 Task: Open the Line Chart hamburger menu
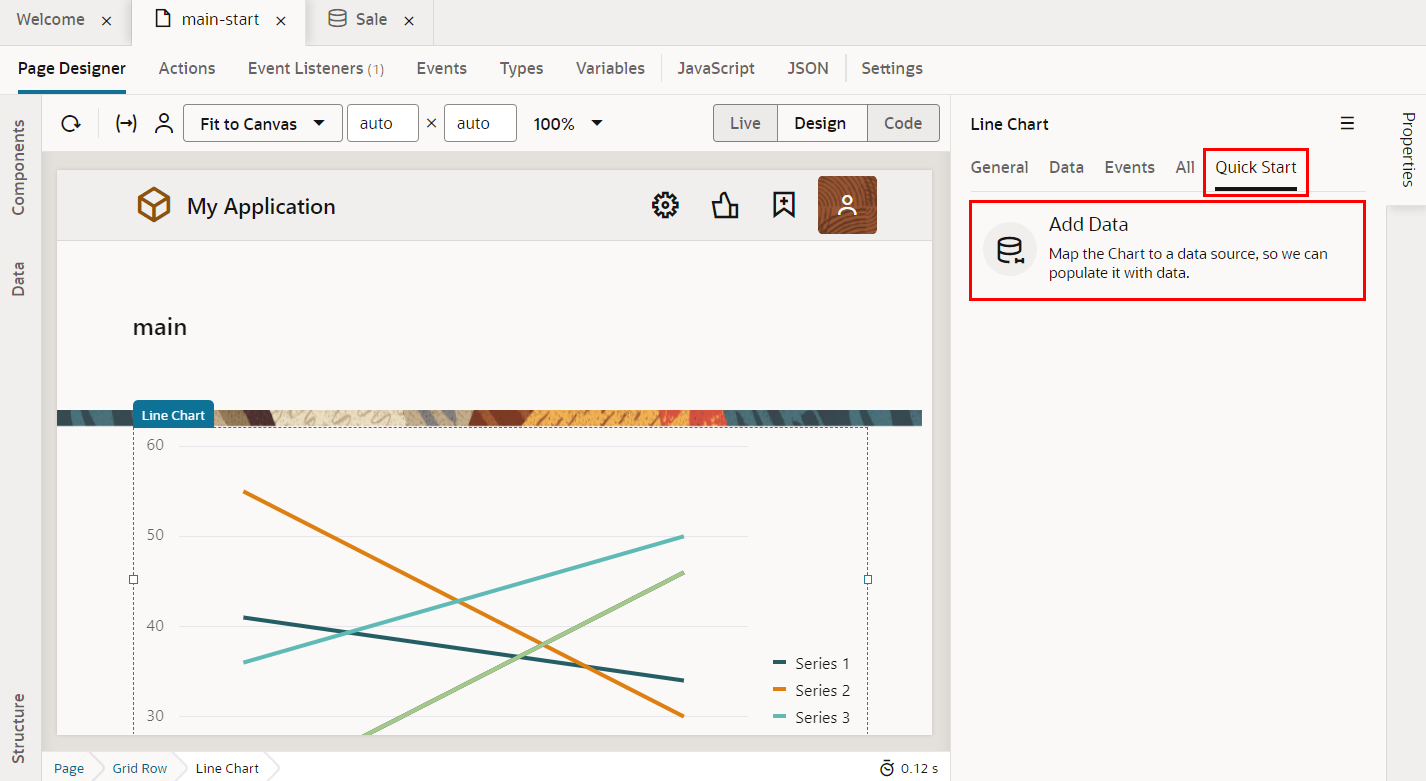pyautogui.click(x=1347, y=124)
